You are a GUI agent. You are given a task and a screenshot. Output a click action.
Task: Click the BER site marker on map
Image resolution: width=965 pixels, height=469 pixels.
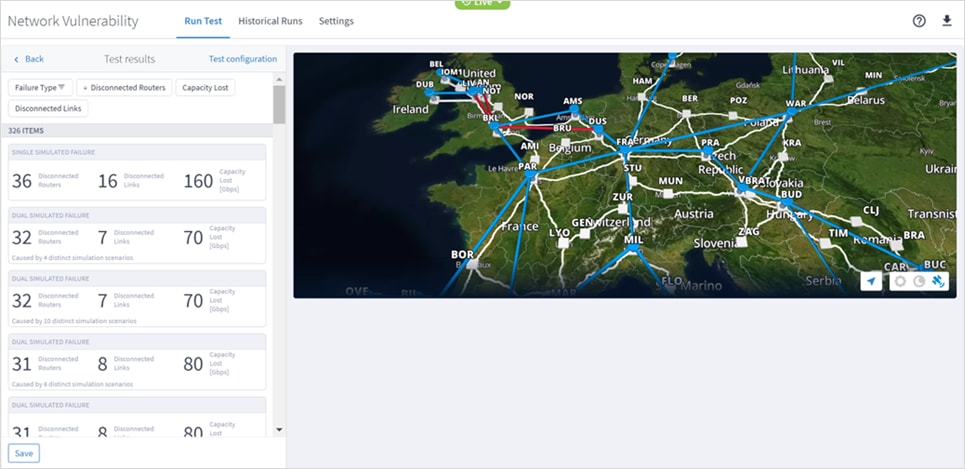point(687,114)
